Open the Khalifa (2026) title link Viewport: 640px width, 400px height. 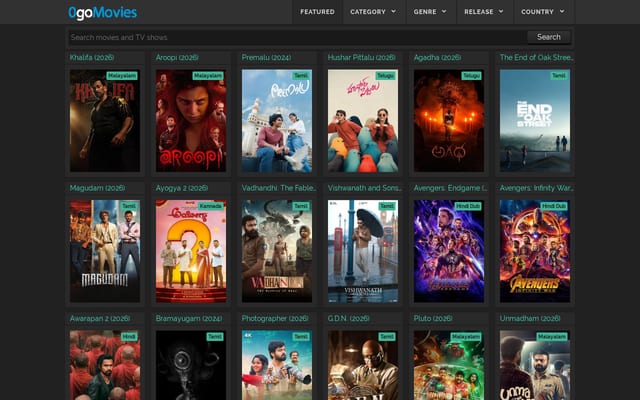(92, 58)
